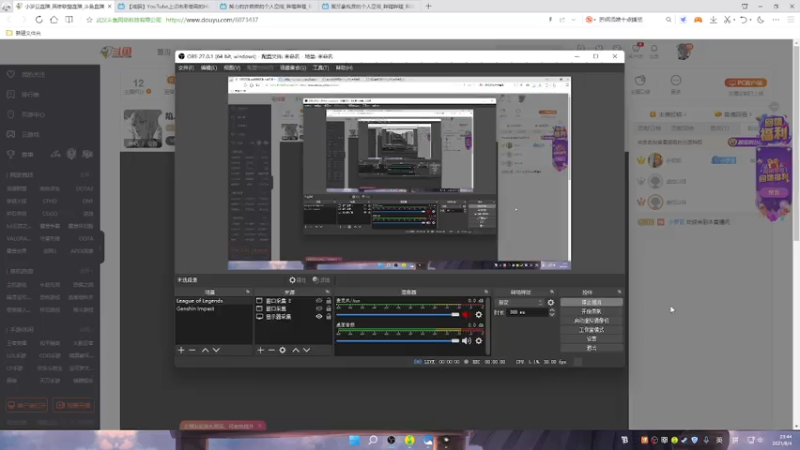Increase transition duration with up stepper
This screenshot has height=450, width=800.
pos(552,310)
